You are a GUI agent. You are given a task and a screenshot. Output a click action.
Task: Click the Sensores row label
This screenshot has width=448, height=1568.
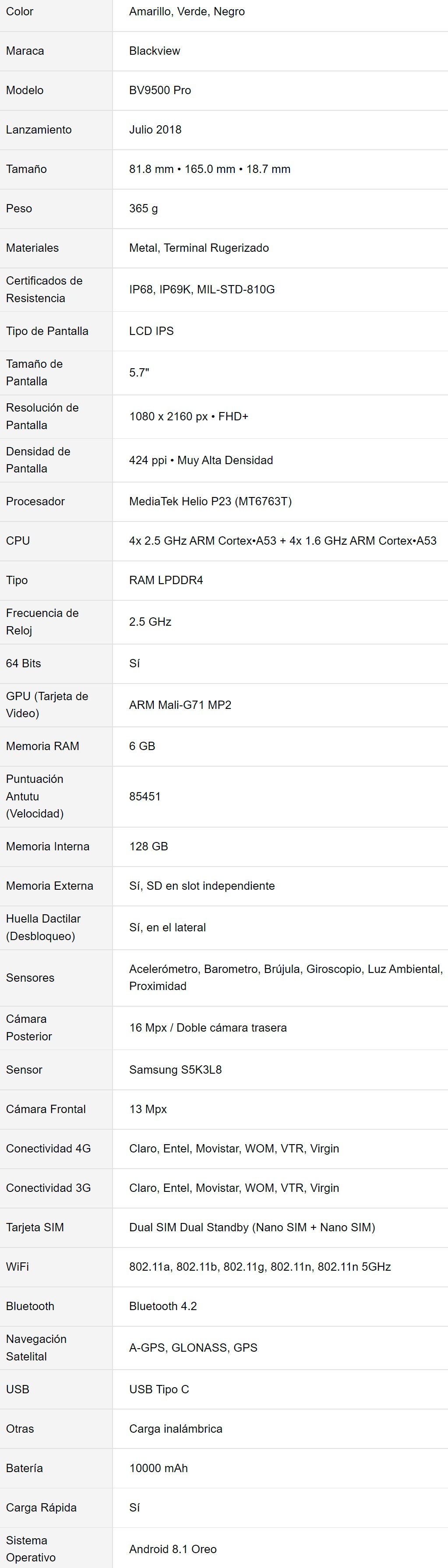pyautogui.click(x=30, y=978)
